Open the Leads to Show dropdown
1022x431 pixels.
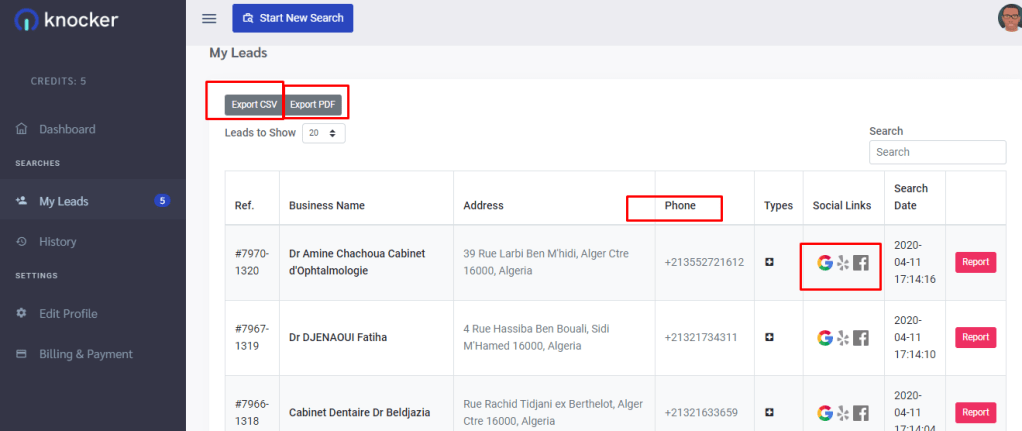323,133
